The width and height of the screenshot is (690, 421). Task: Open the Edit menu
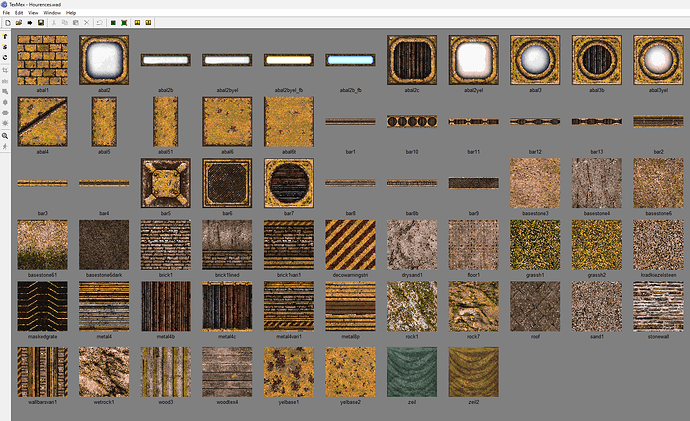coord(20,12)
